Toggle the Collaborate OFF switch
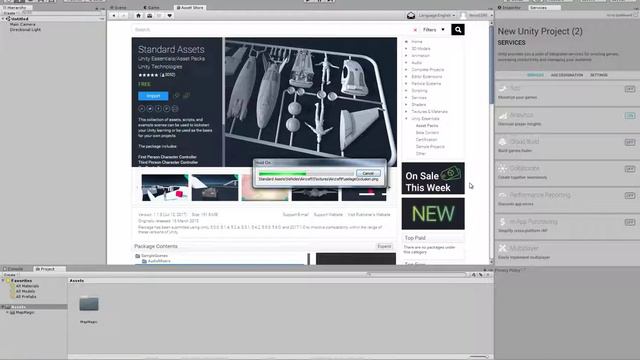 [630, 169]
